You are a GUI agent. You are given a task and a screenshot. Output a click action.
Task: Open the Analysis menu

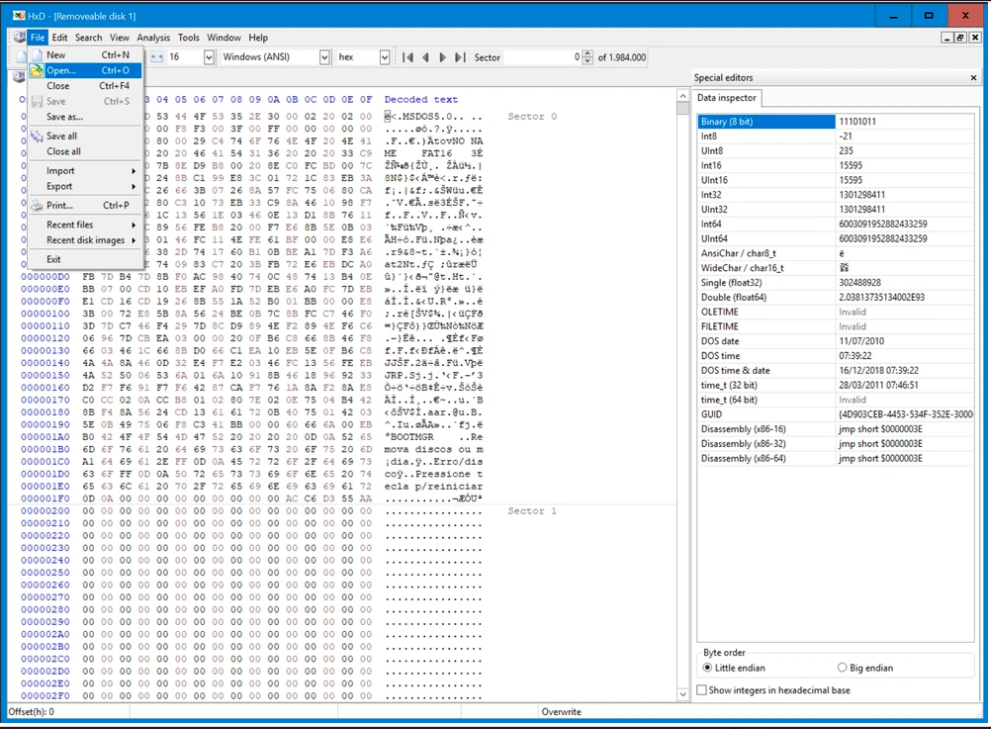[x=153, y=38]
